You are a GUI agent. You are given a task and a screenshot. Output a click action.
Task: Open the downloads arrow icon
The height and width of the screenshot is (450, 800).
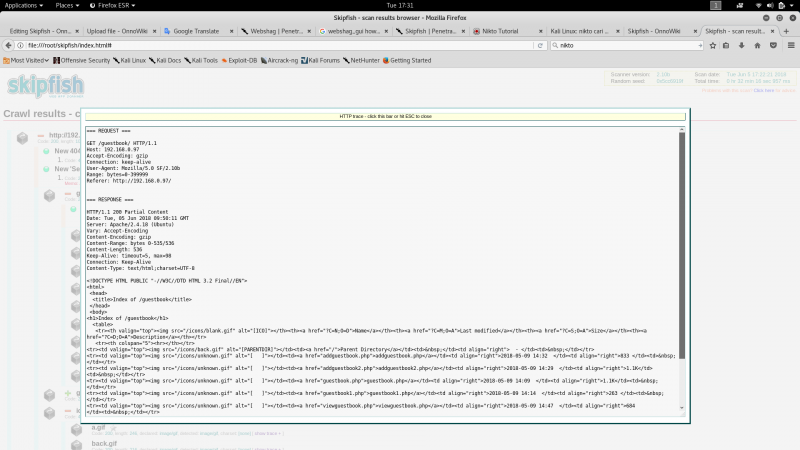click(x=741, y=45)
